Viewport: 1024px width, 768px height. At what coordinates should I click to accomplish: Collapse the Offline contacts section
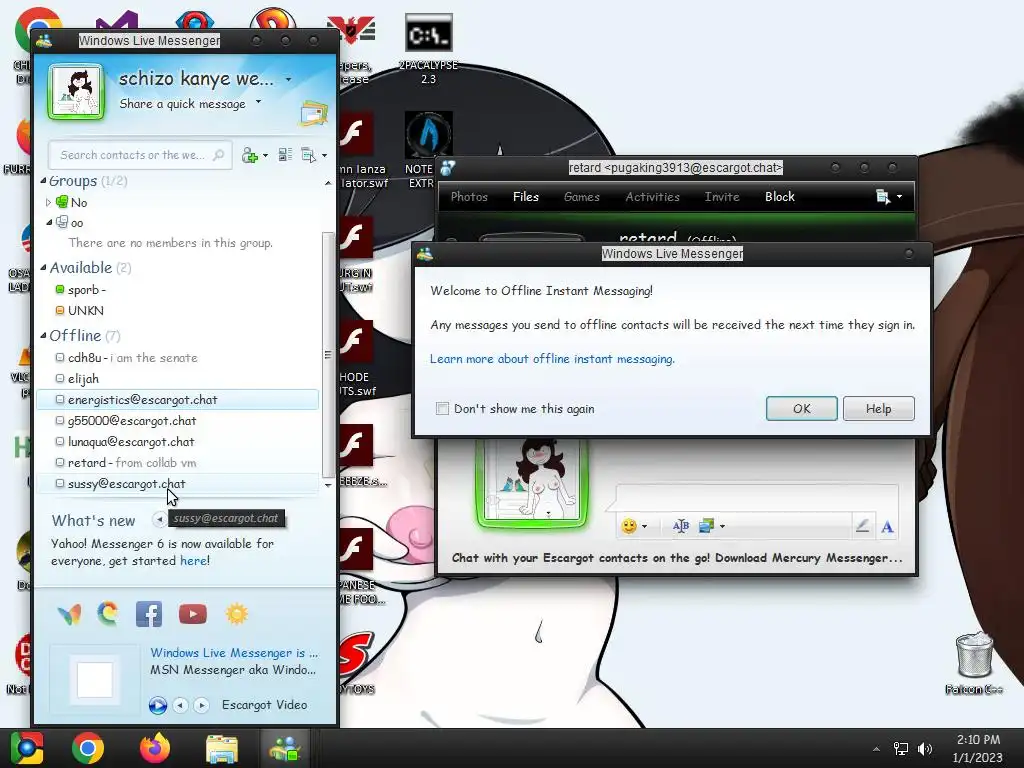coord(43,336)
